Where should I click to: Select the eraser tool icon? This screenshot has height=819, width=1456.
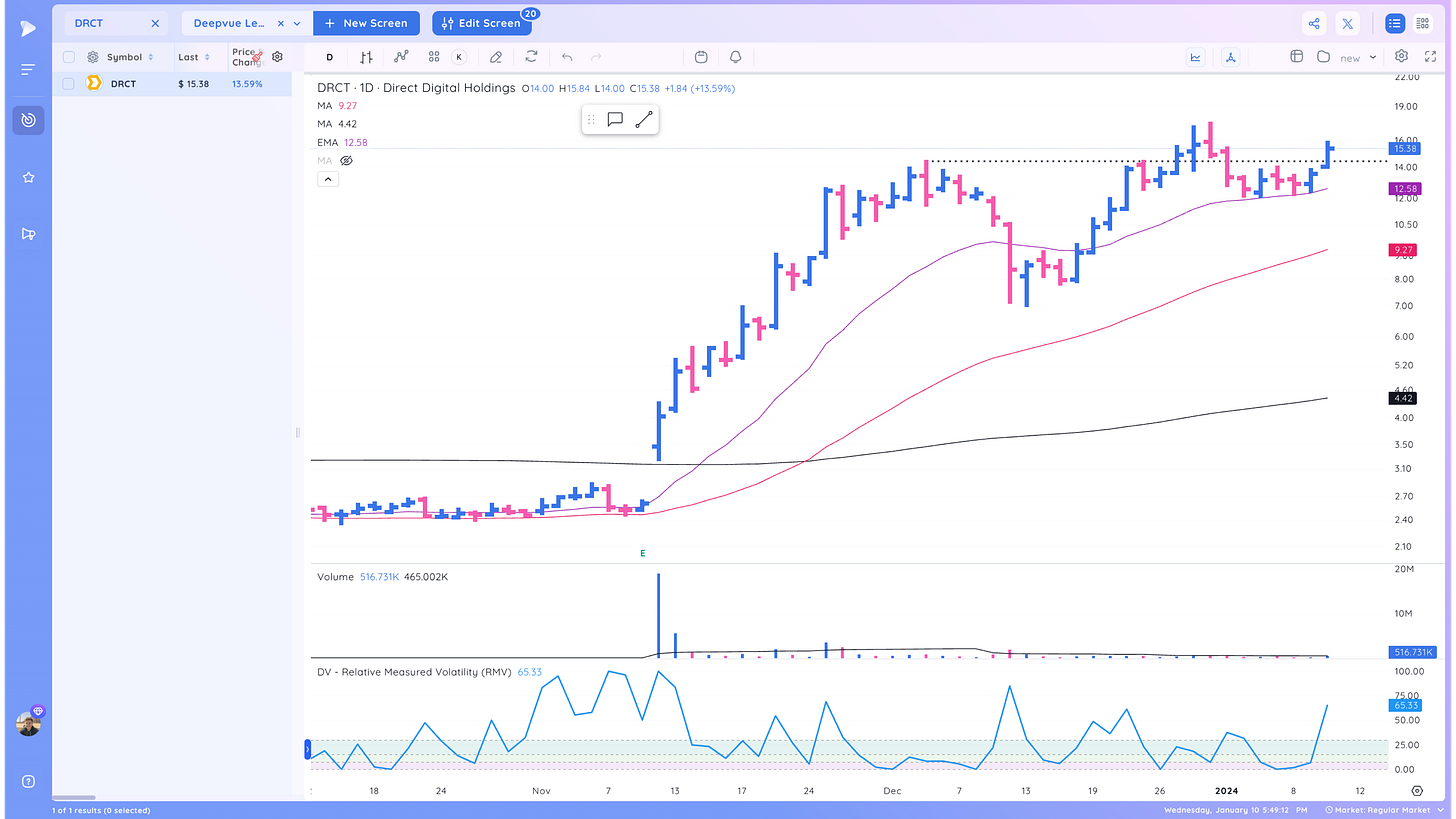pos(496,57)
